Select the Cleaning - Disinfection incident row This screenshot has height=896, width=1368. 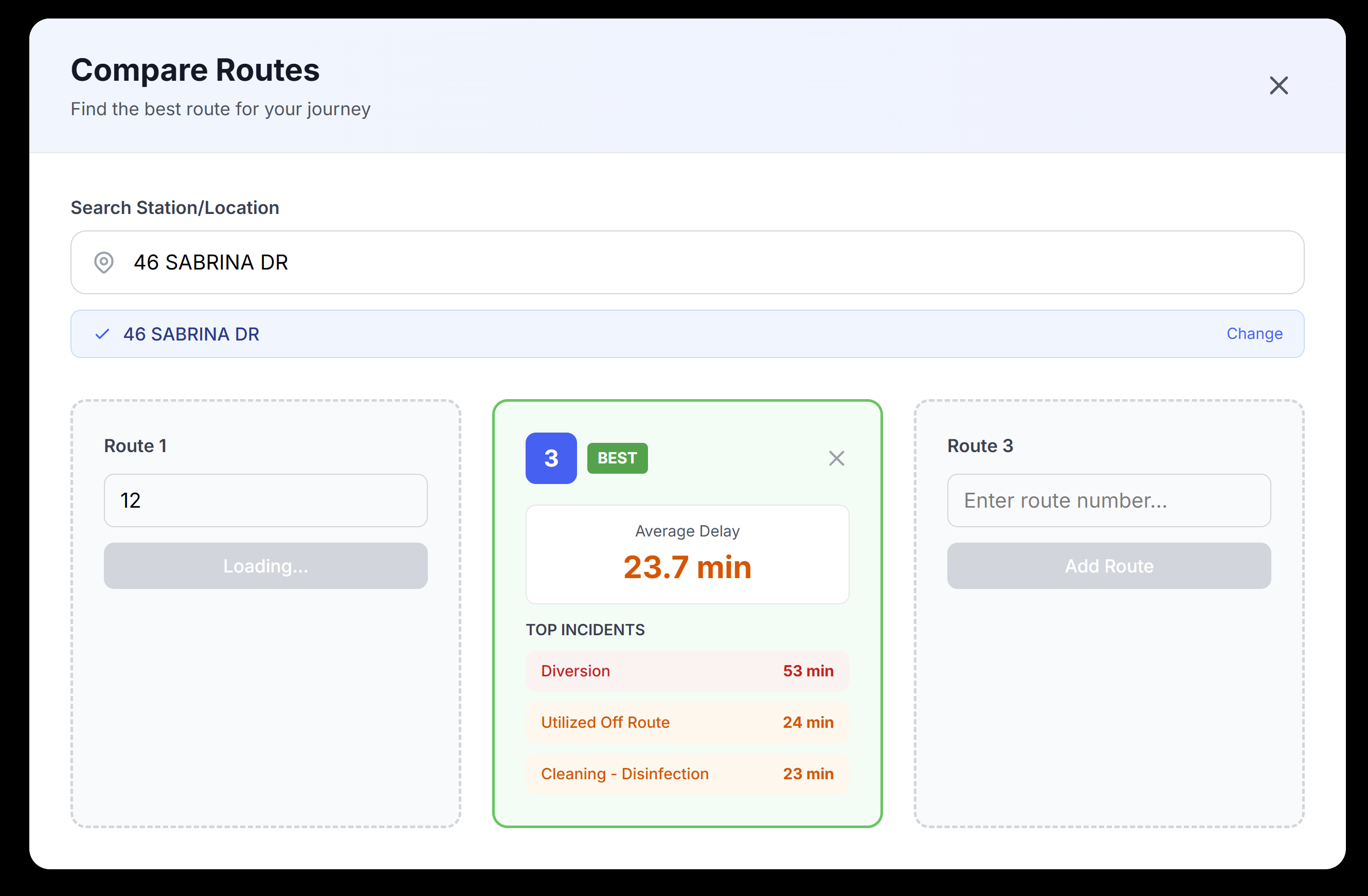click(x=687, y=774)
